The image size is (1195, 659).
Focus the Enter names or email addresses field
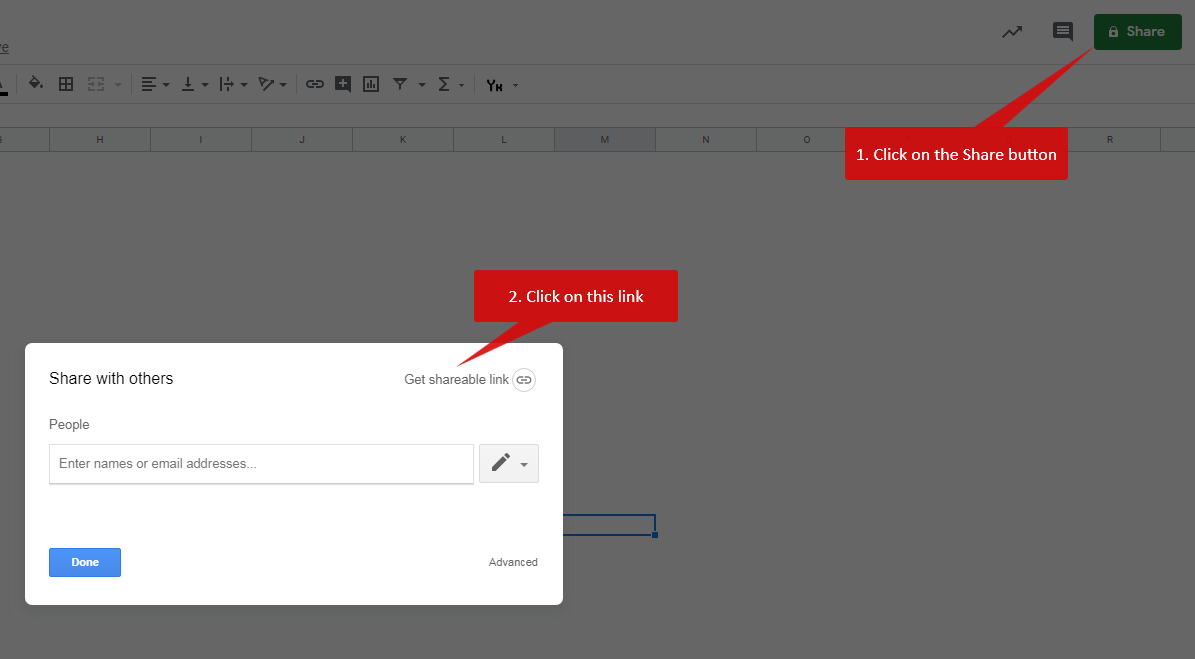[261, 463]
